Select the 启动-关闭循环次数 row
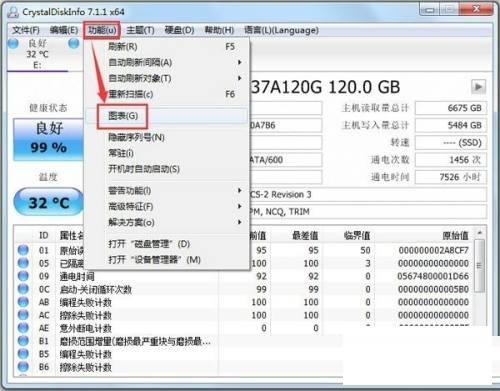This screenshot has width=500, height=391. (x=244, y=289)
